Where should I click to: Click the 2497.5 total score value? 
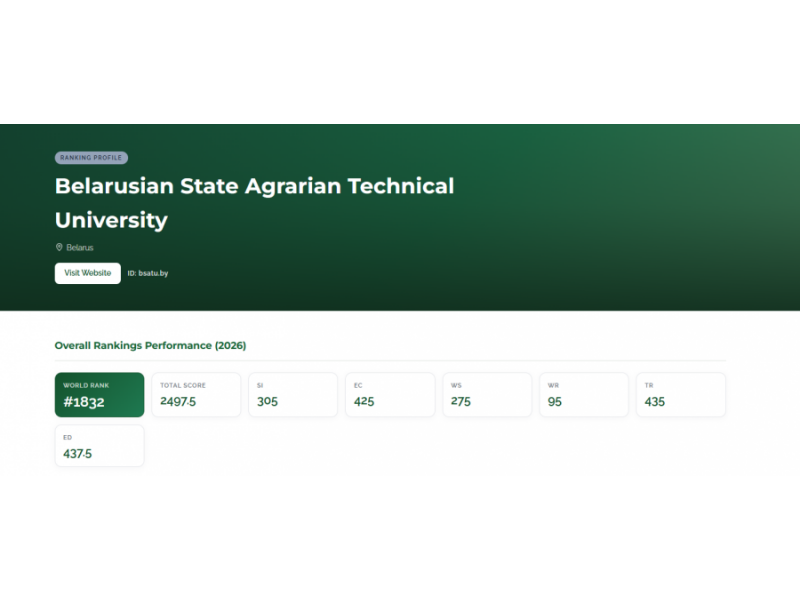(x=178, y=402)
